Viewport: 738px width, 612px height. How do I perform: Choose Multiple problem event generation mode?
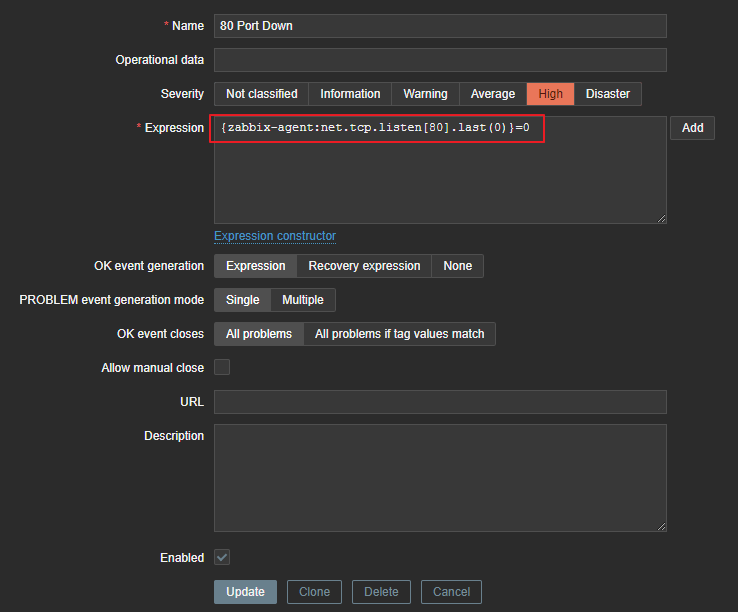(x=303, y=300)
